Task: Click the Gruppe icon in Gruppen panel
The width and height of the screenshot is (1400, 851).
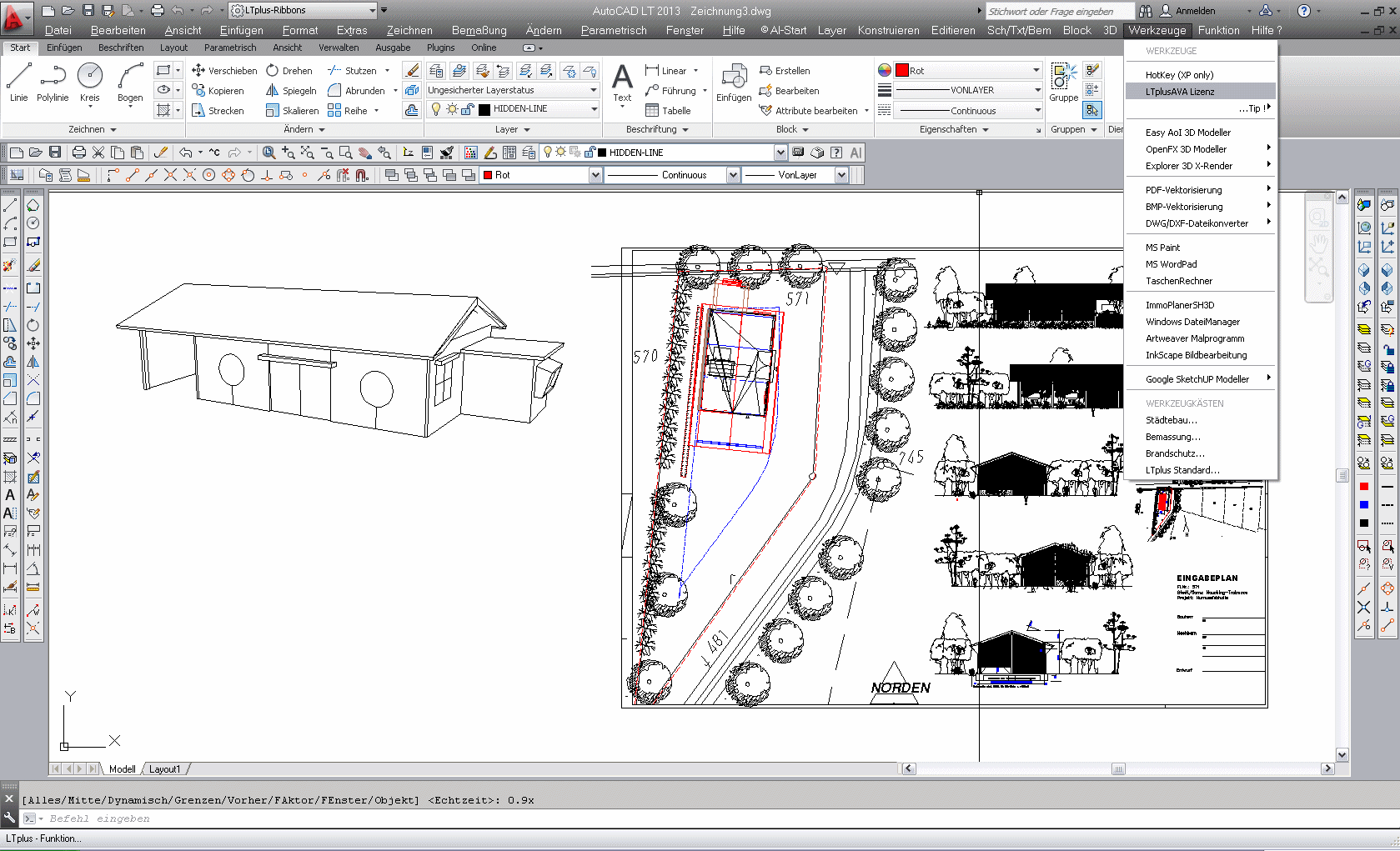Action: pos(1063,82)
